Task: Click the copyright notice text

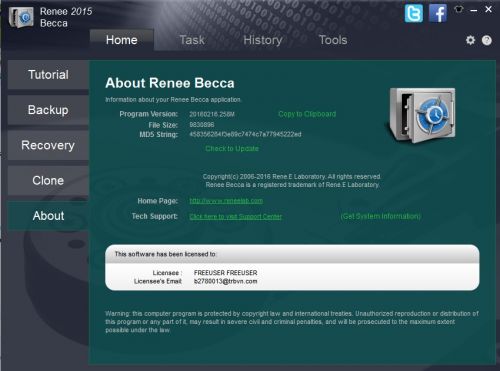Action: click(292, 181)
